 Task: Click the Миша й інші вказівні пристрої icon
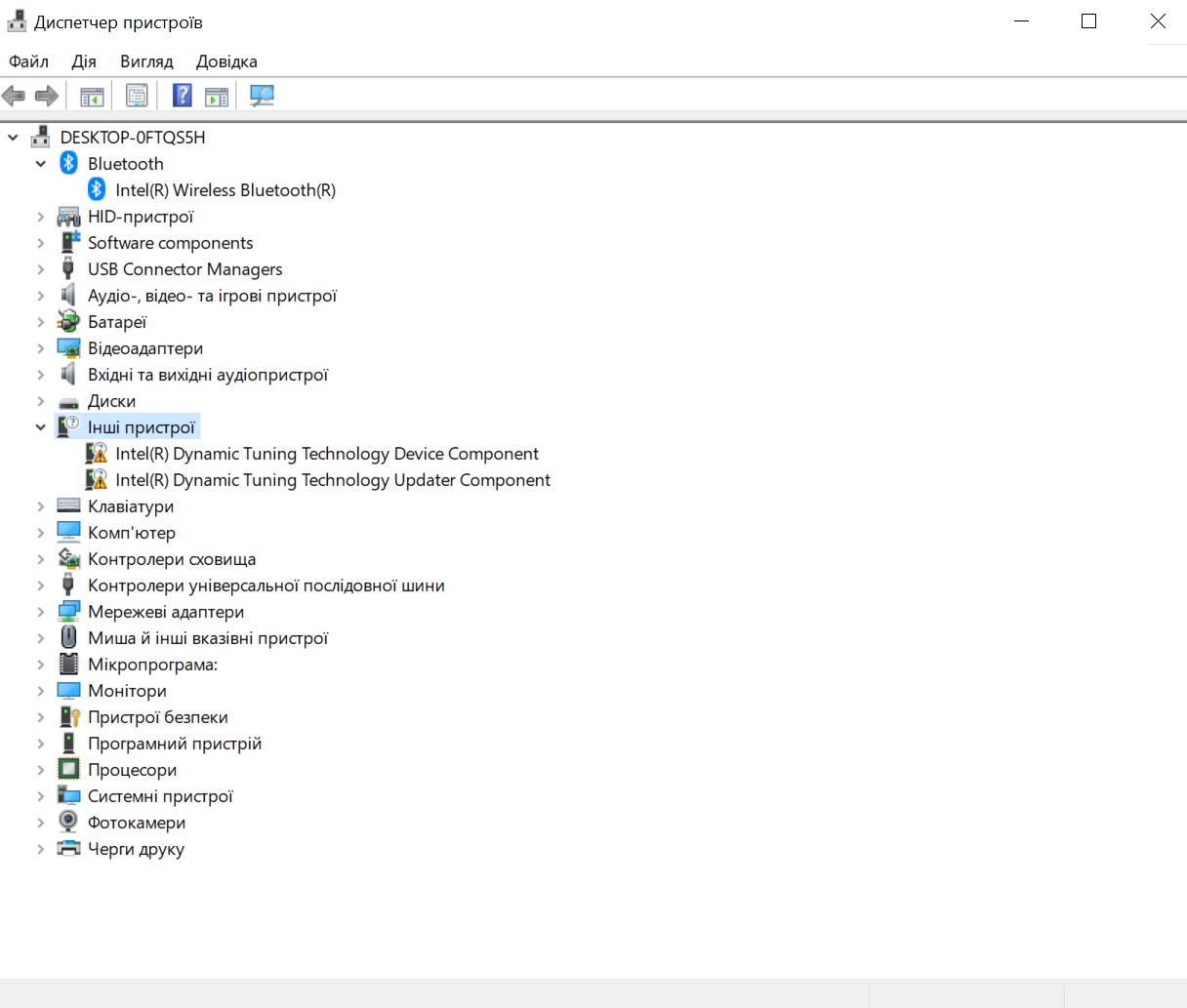click(68, 637)
